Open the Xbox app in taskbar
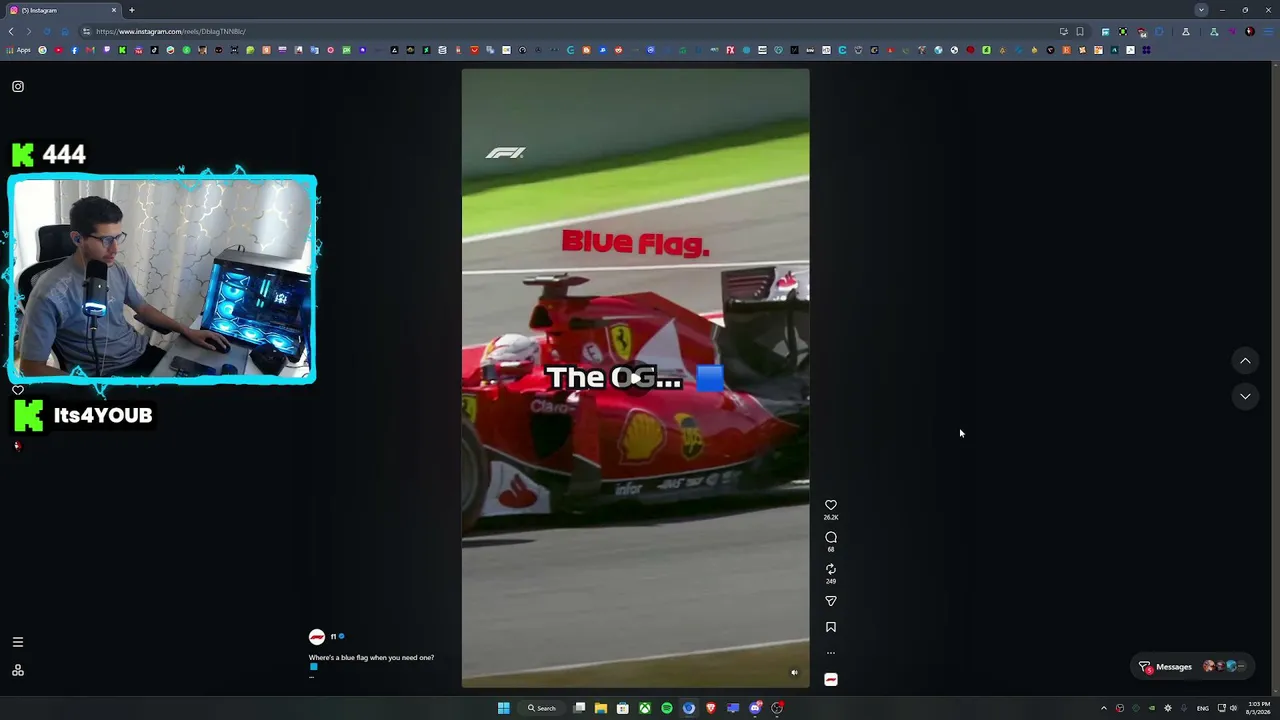This screenshot has height=720, width=1280. (x=645, y=708)
